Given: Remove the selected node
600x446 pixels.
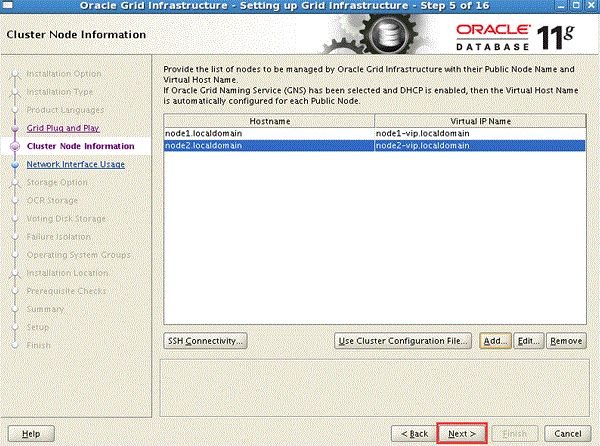Looking at the screenshot, I should [566, 340].
